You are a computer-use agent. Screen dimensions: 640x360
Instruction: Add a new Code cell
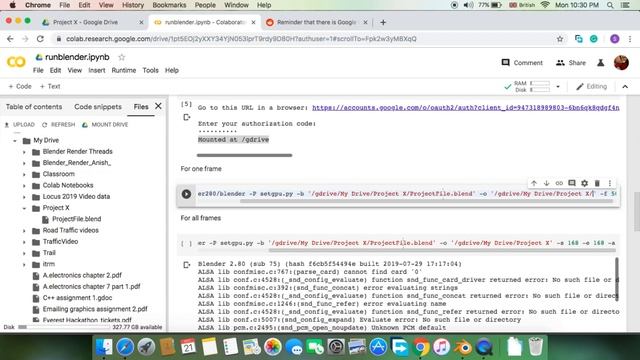tap(20, 87)
